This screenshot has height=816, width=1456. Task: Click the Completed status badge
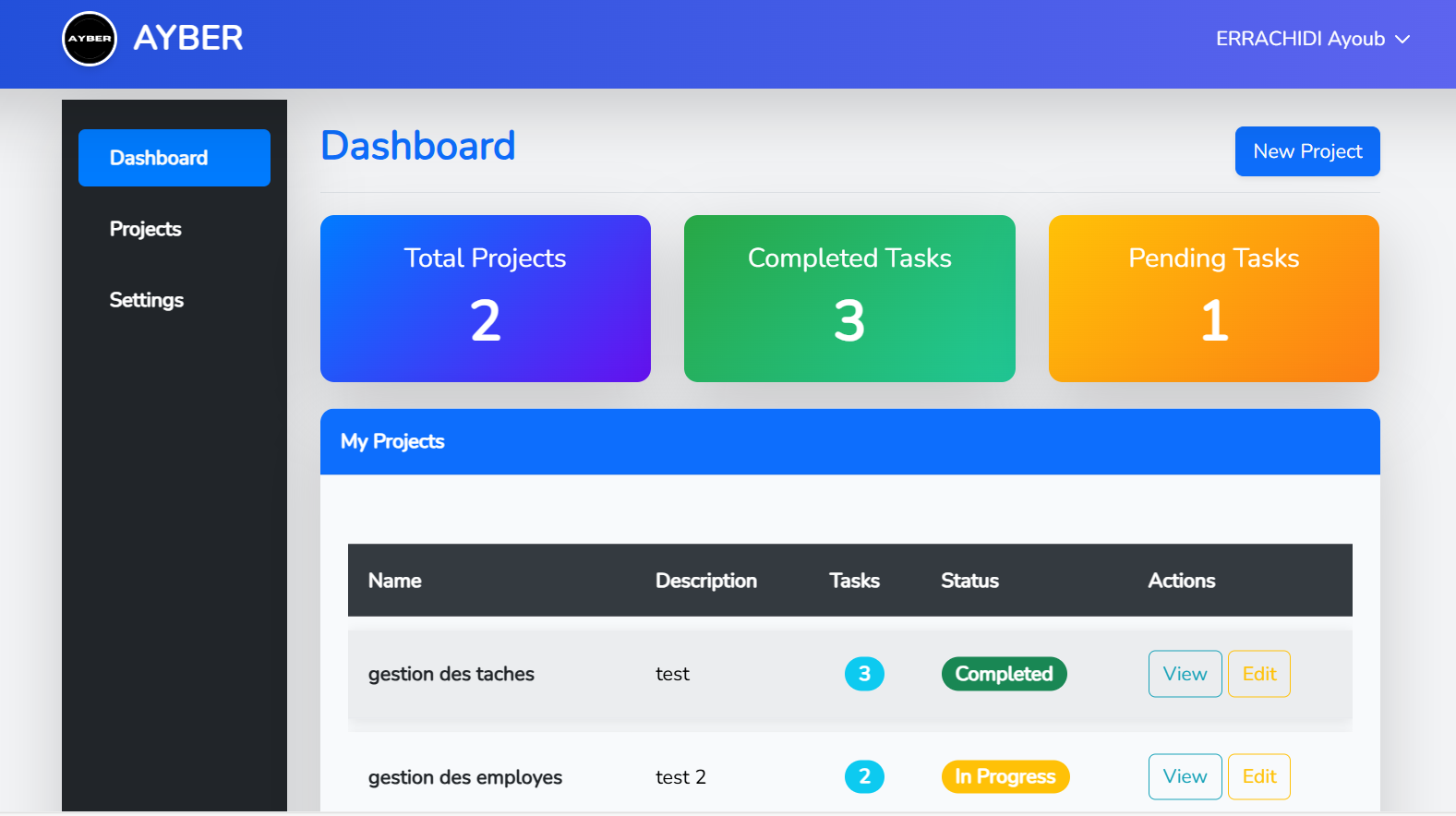pos(1004,674)
